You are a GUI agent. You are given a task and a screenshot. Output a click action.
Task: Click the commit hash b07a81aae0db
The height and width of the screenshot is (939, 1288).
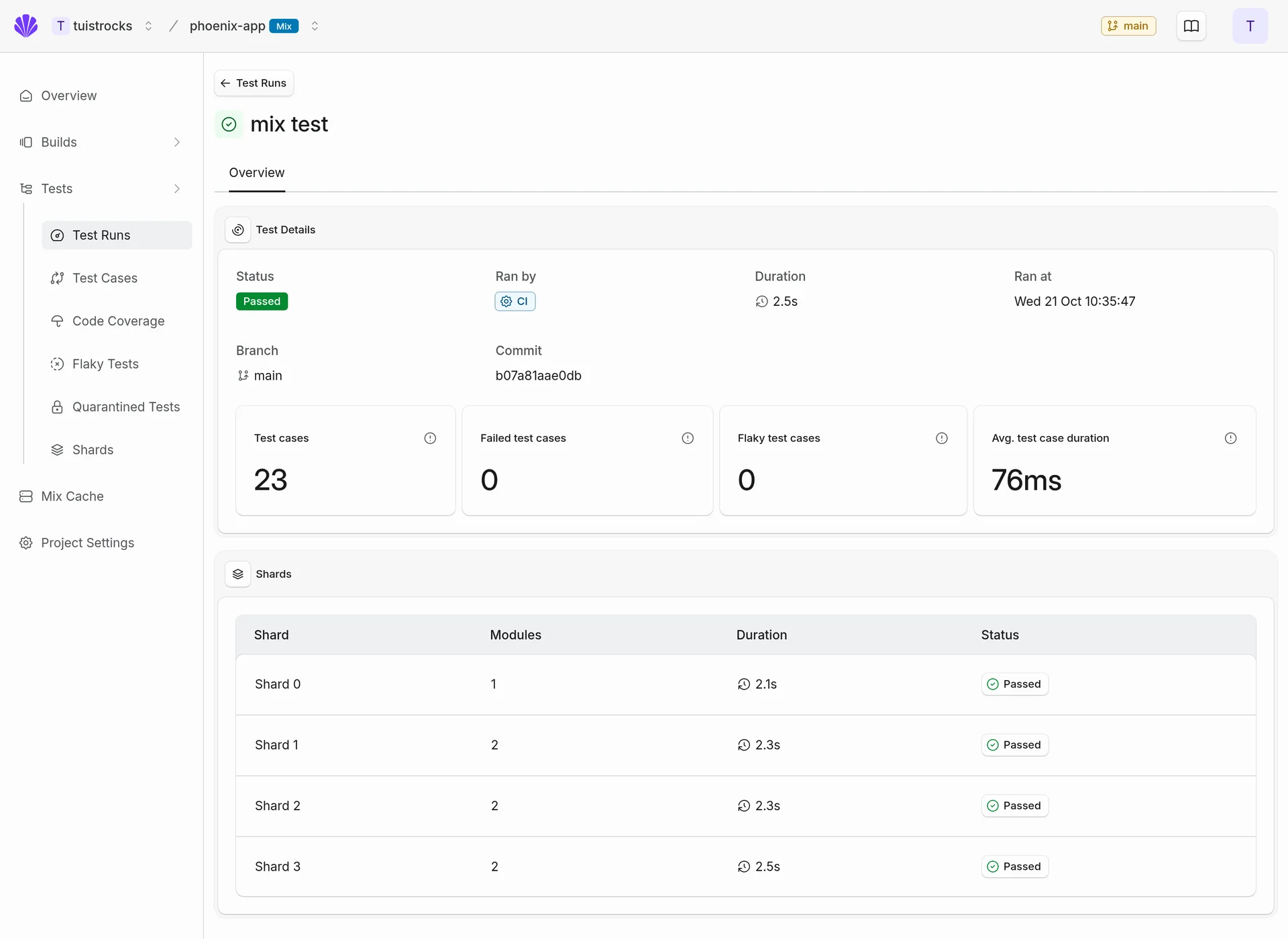point(539,376)
